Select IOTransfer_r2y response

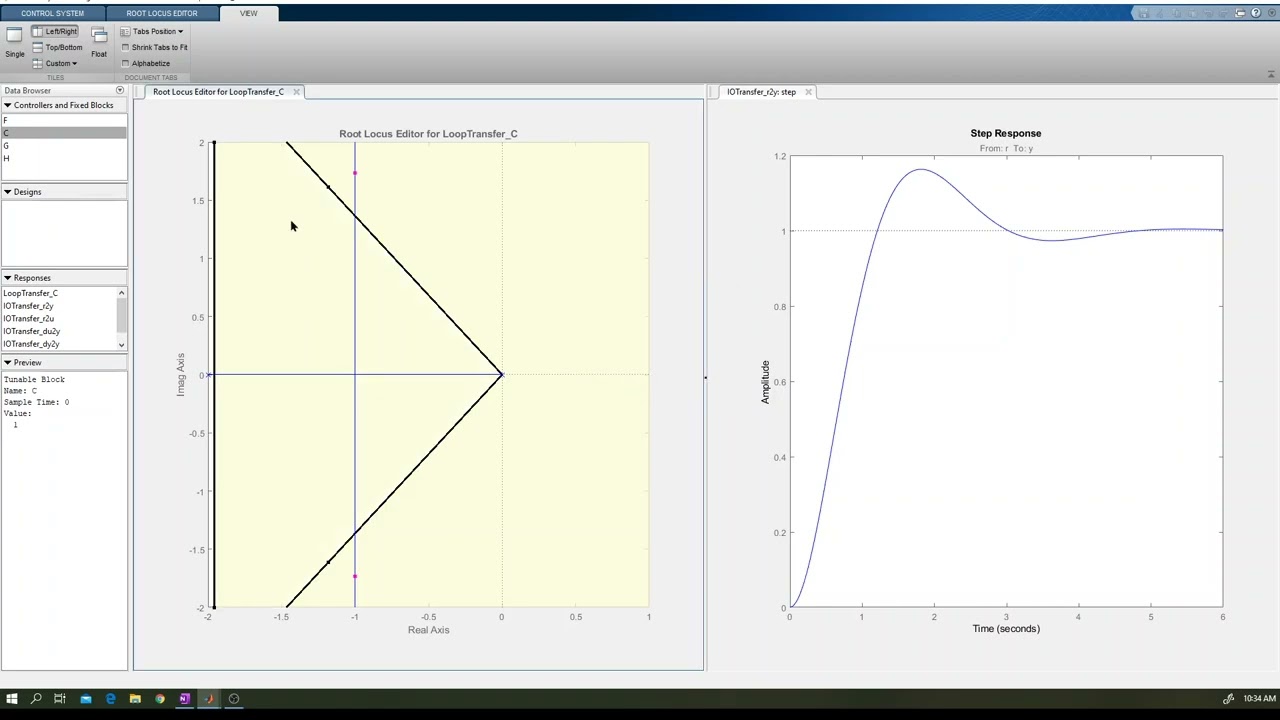point(59,306)
